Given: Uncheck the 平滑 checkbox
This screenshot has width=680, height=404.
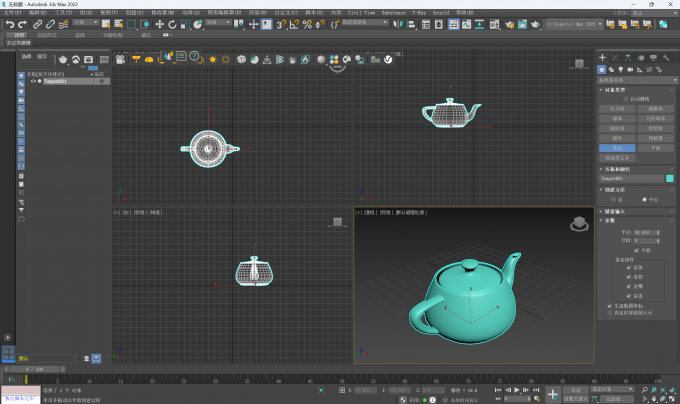Looking at the screenshot, I should [636, 251].
